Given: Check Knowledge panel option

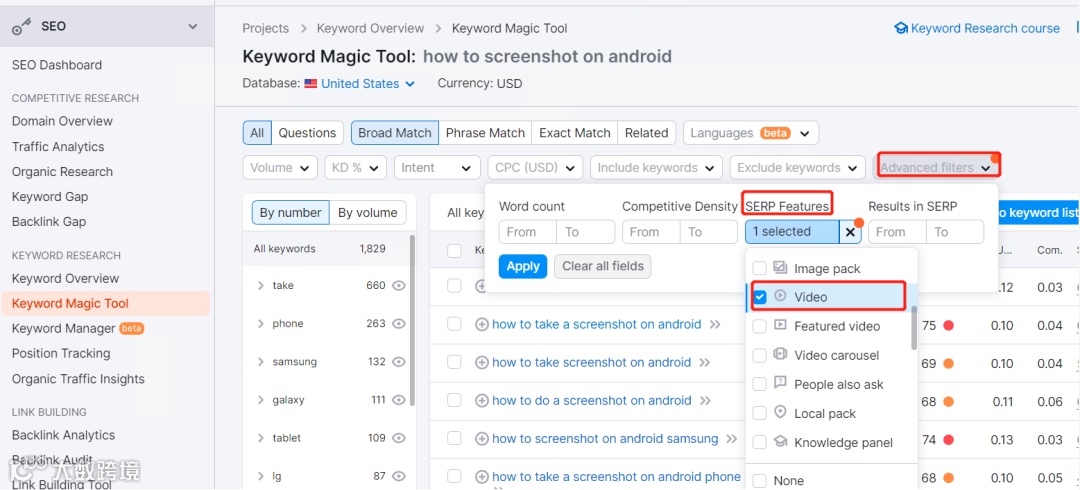Looking at the screenshot, I should [x=759, y=442].
